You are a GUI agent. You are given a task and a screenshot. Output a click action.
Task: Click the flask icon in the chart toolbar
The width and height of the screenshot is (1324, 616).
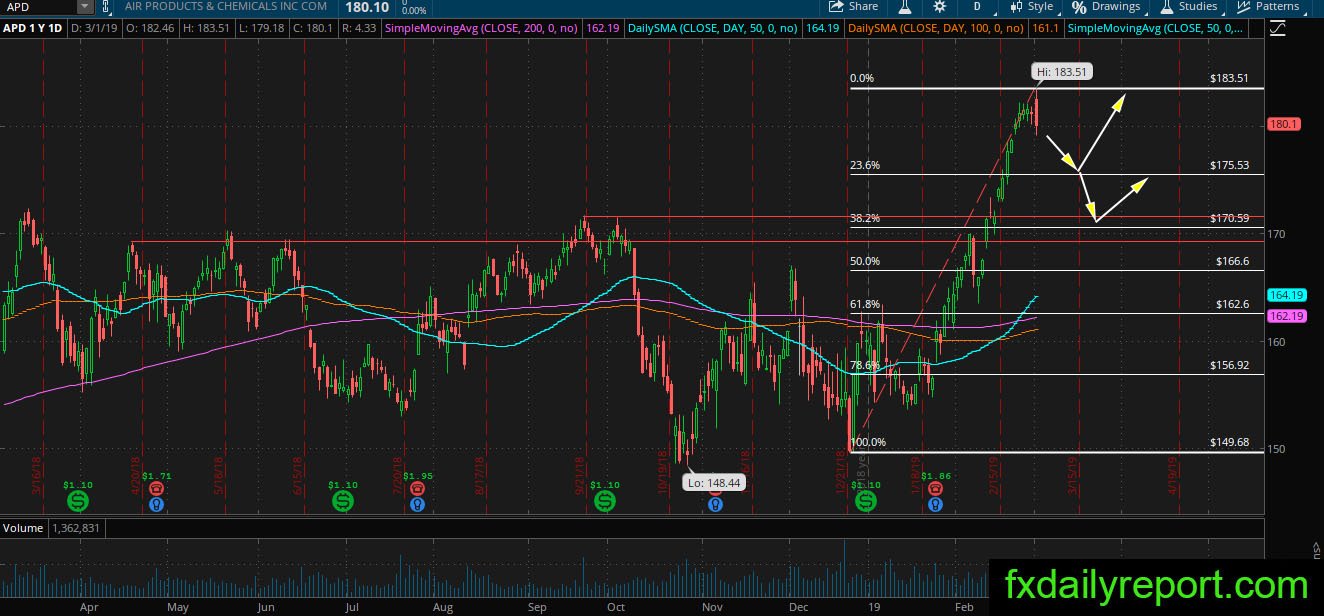905,6
